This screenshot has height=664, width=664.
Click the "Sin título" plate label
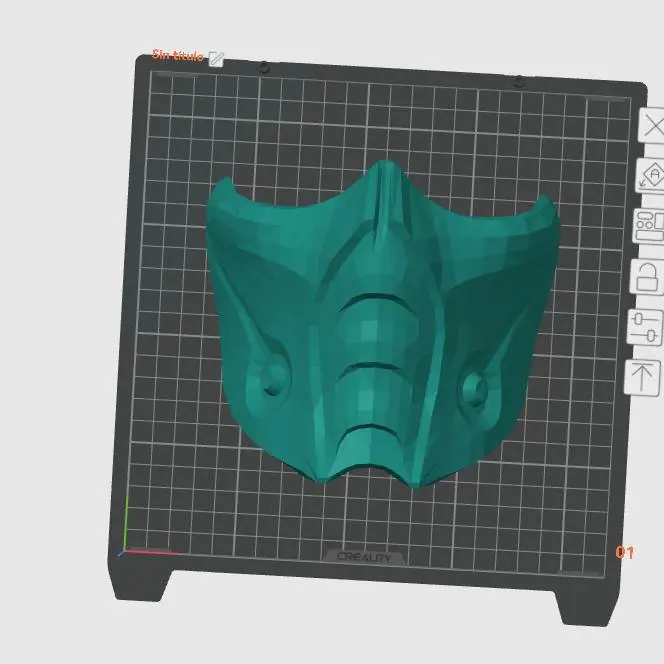point(177,55)
